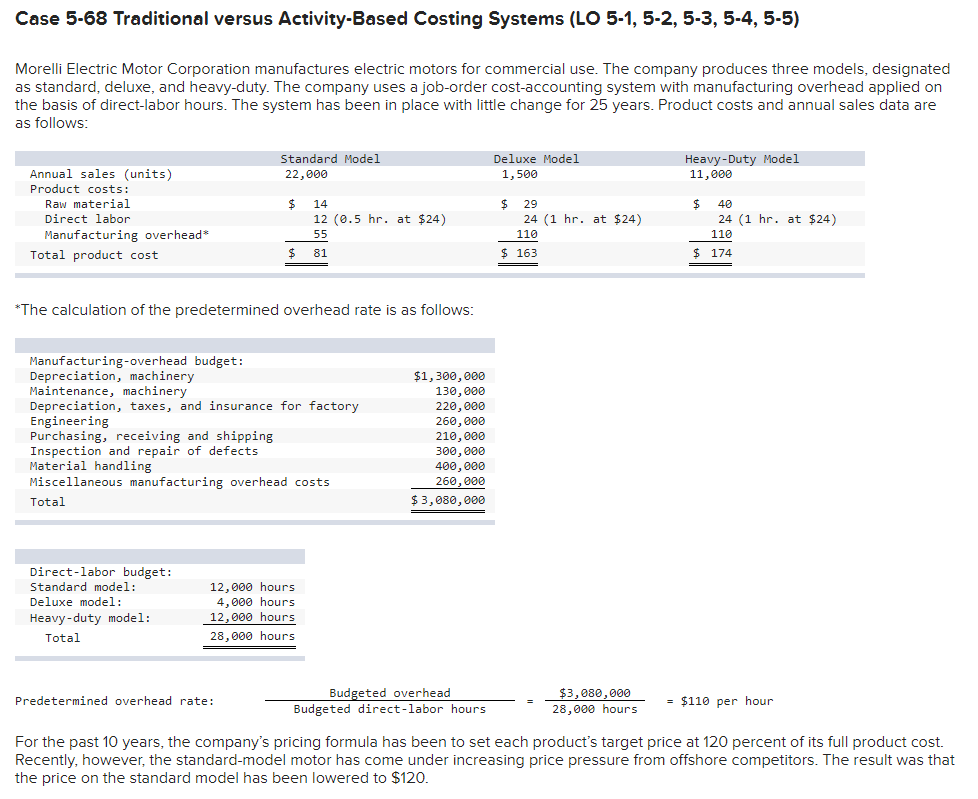Screen dimensions: 978x799
Task: Click the Manufacturing overhead* row label
Action: 127,235
